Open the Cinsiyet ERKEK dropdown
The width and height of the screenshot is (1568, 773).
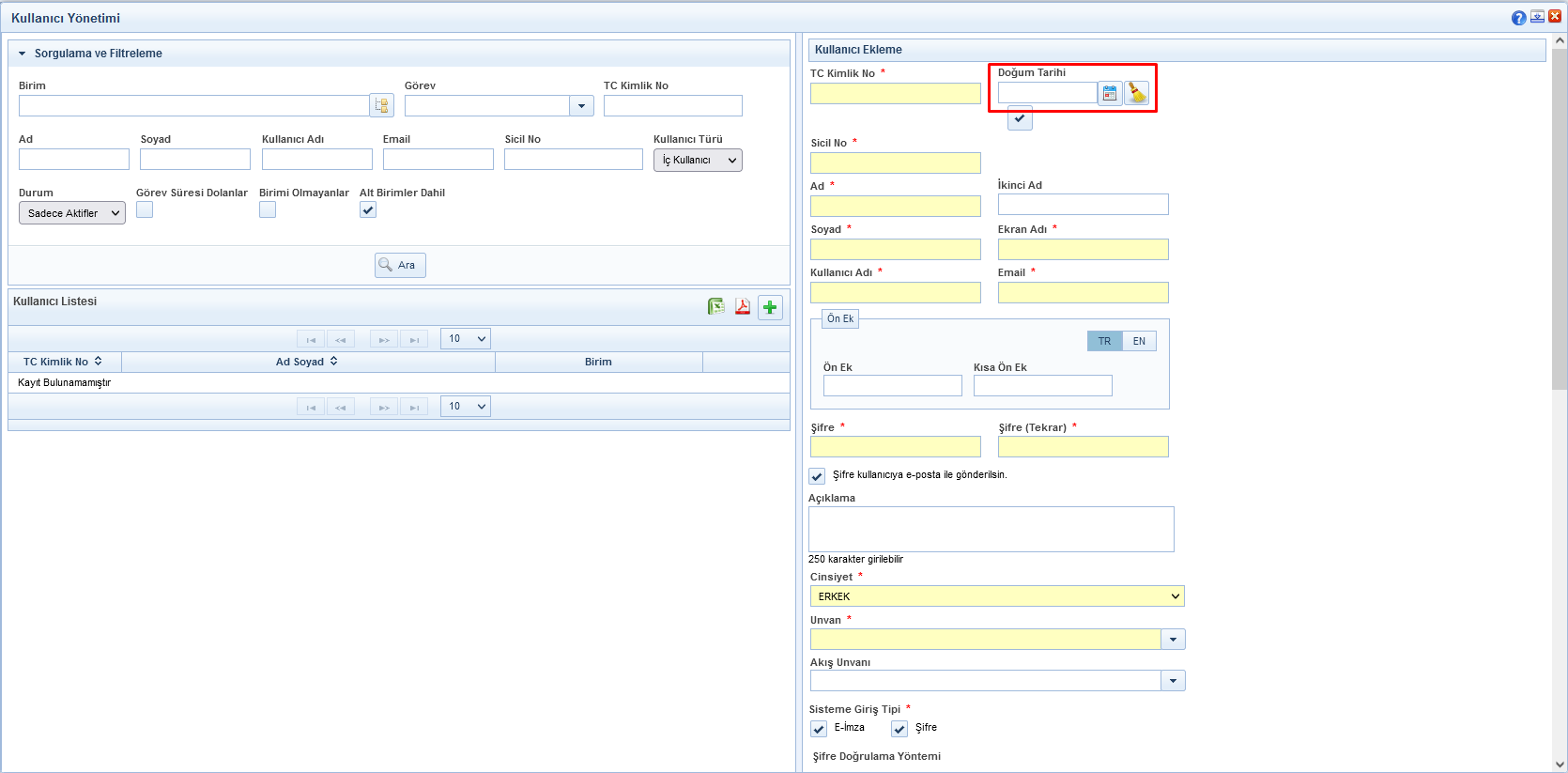pyautogui.click(x=996, y=596)
